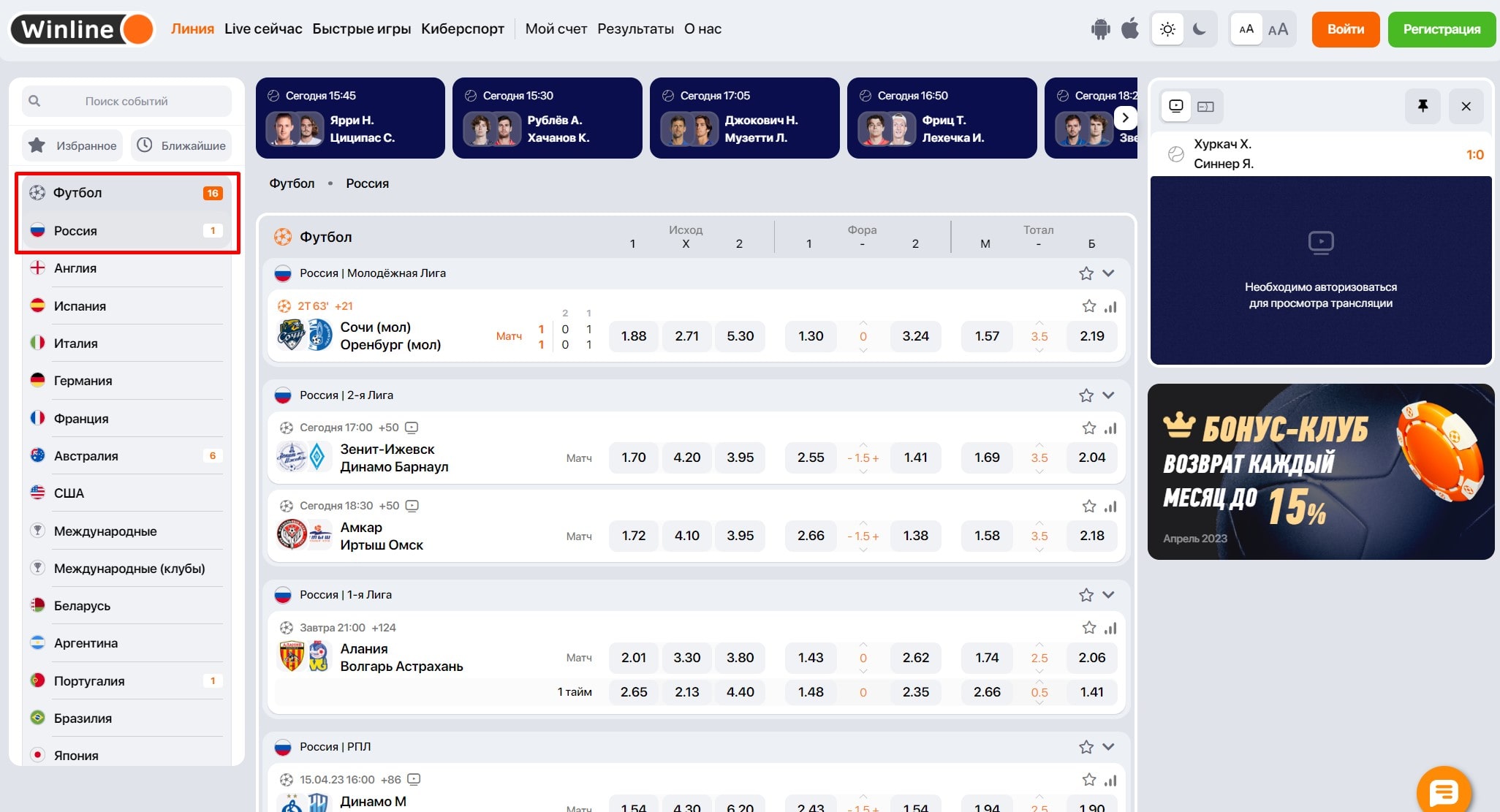1500x812 pixels.
Task: Increase total line for Алания match
Action: (x=1039, y=645)
